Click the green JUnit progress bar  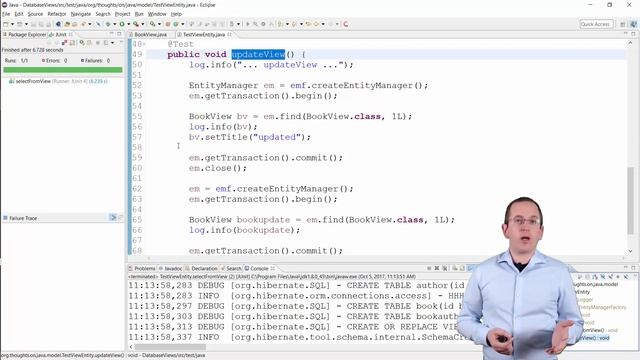coord(63,70)
